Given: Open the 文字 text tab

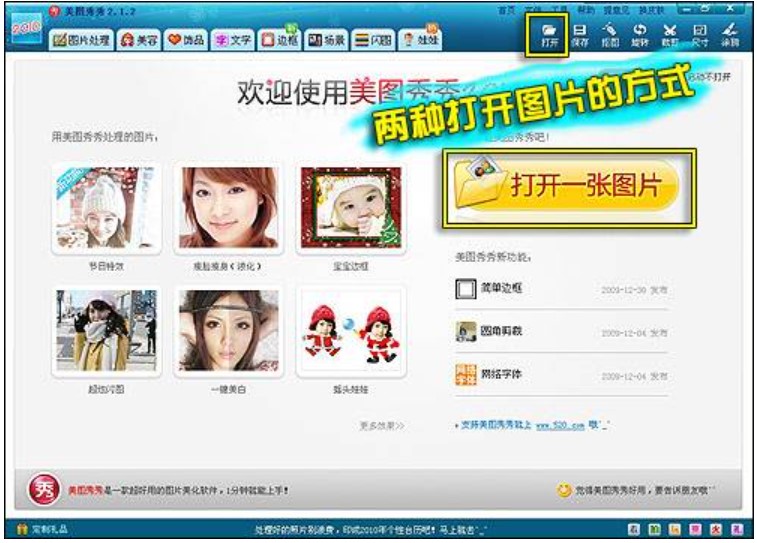Looking at the screenshot, I should pos(233,40).
